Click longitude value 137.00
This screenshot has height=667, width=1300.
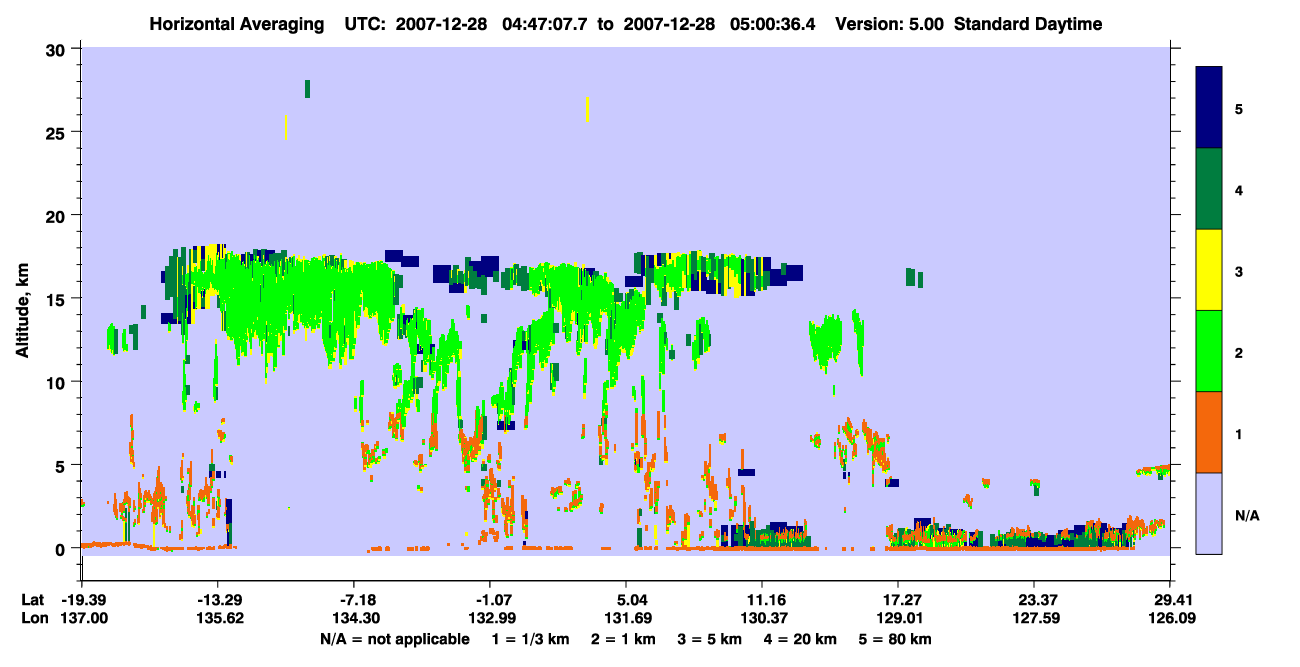(82, 618)
